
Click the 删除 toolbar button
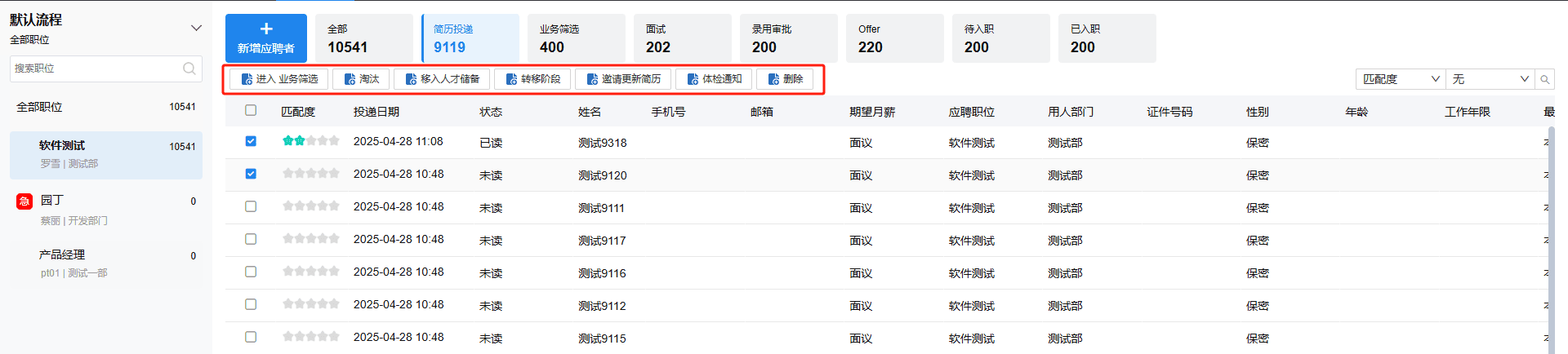point(785,79)
